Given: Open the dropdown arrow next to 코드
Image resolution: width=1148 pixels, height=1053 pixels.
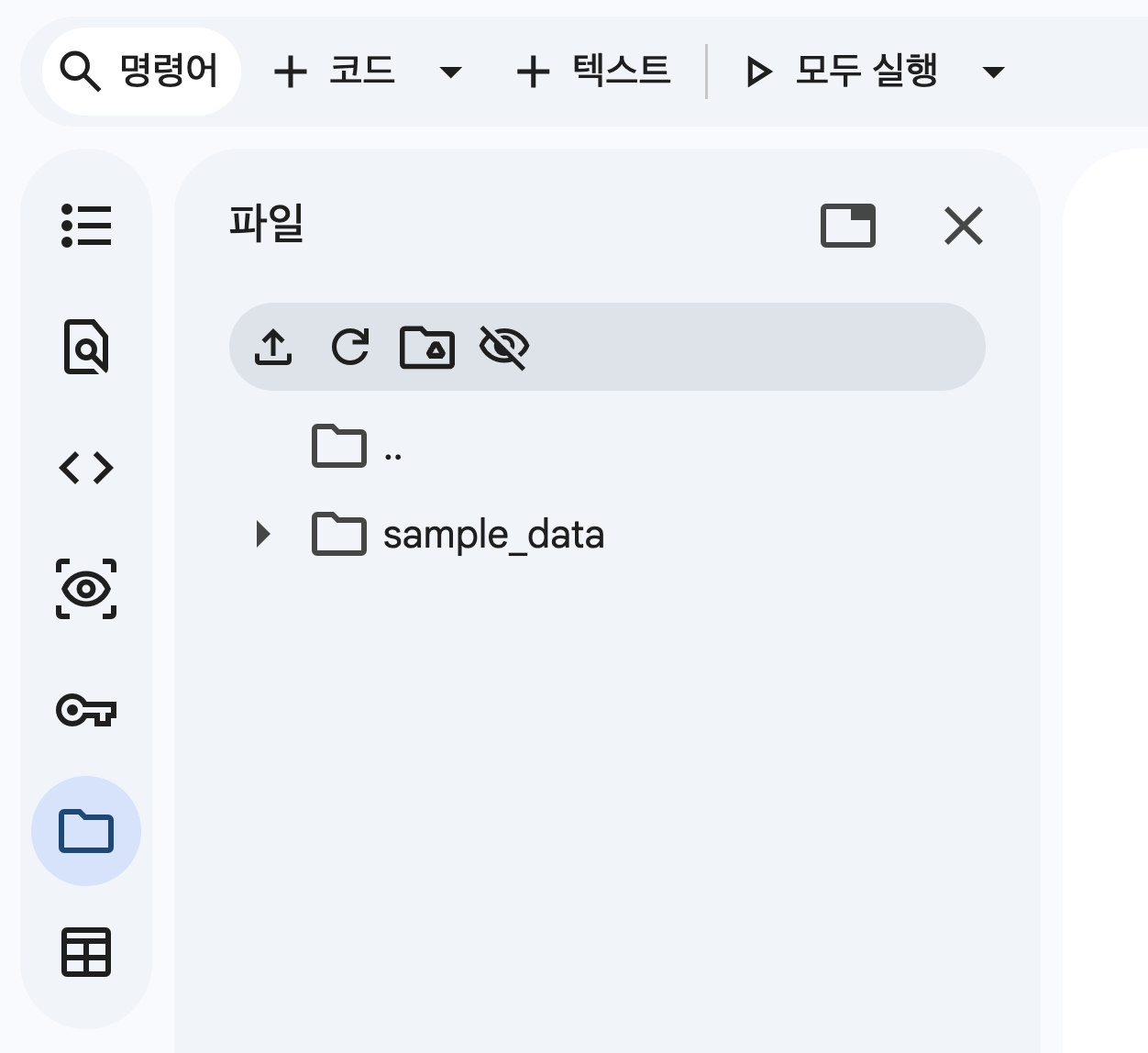Looking at the screenshot, I should coord(450,72).
